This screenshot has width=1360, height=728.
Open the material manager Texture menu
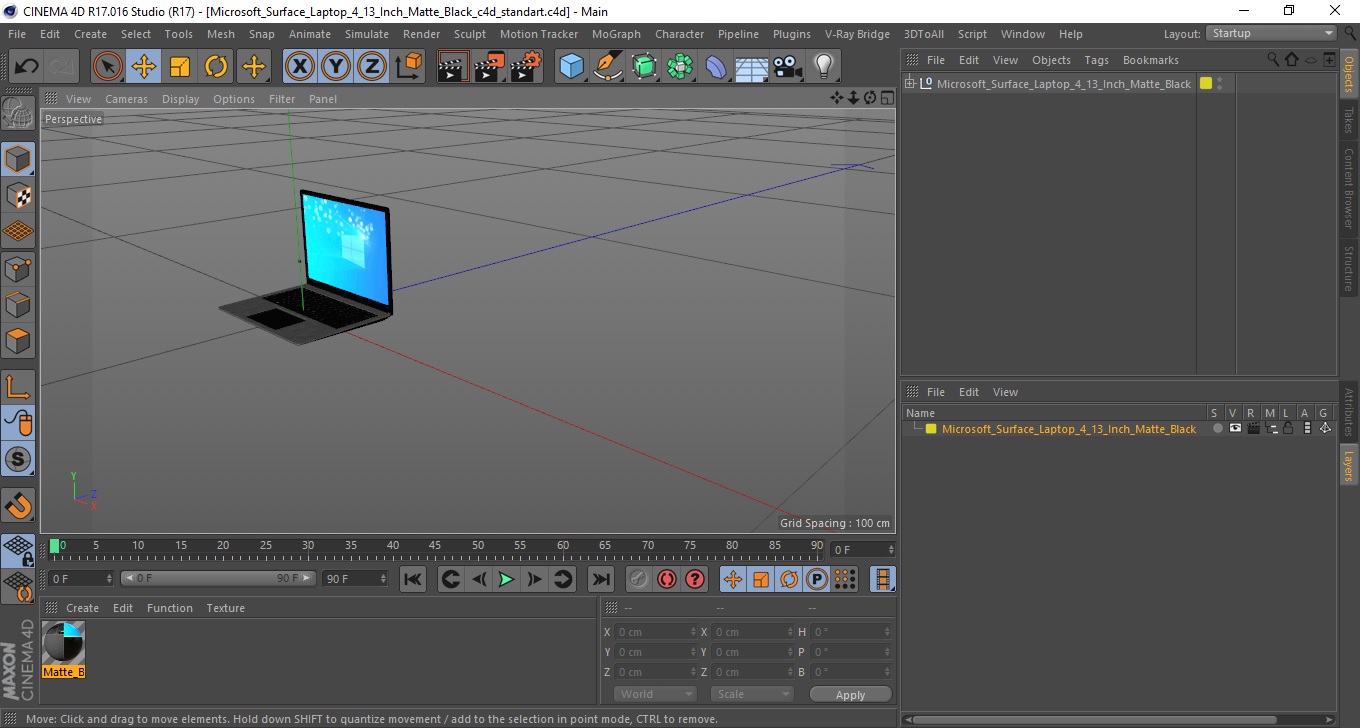point(226,608)
